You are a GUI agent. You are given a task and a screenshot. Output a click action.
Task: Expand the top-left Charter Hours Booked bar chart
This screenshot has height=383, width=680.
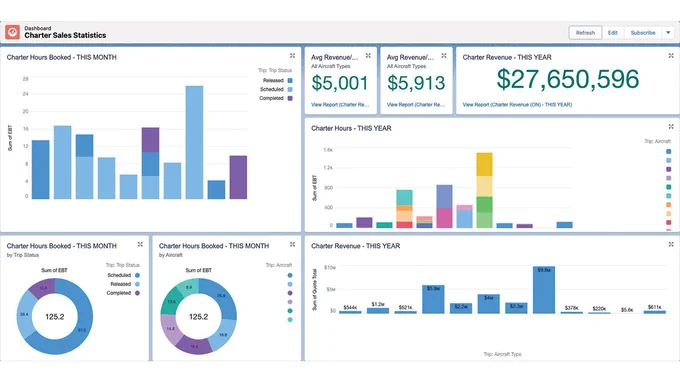click(x=292, y=56)
